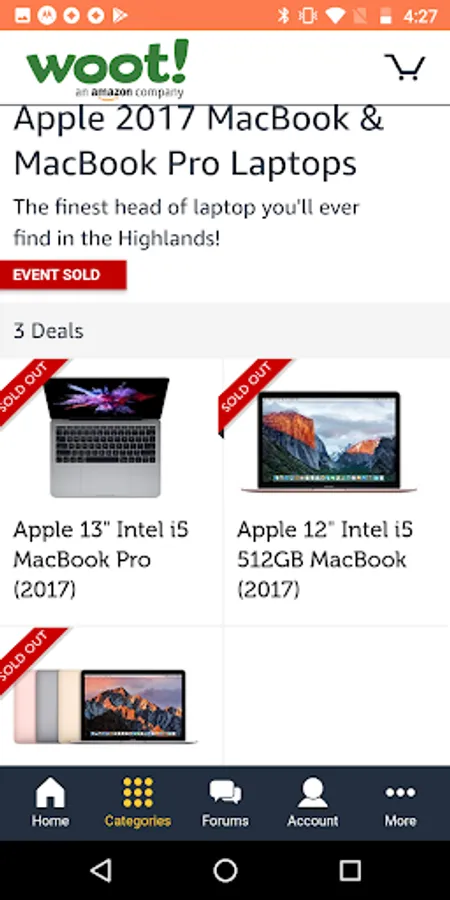Go to the Home tab icon
This screenshot has width=450, height=900.
click(51, 793)
